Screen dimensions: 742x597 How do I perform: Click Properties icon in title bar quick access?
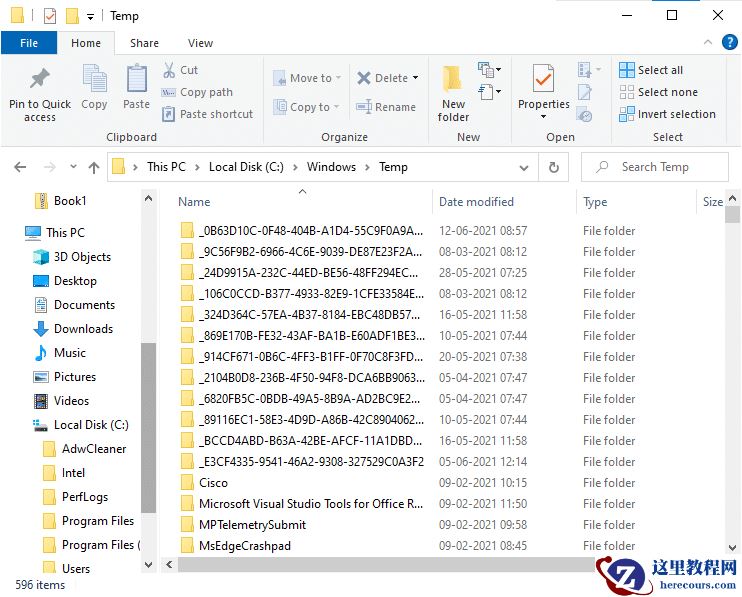click(x=50, y=16)
